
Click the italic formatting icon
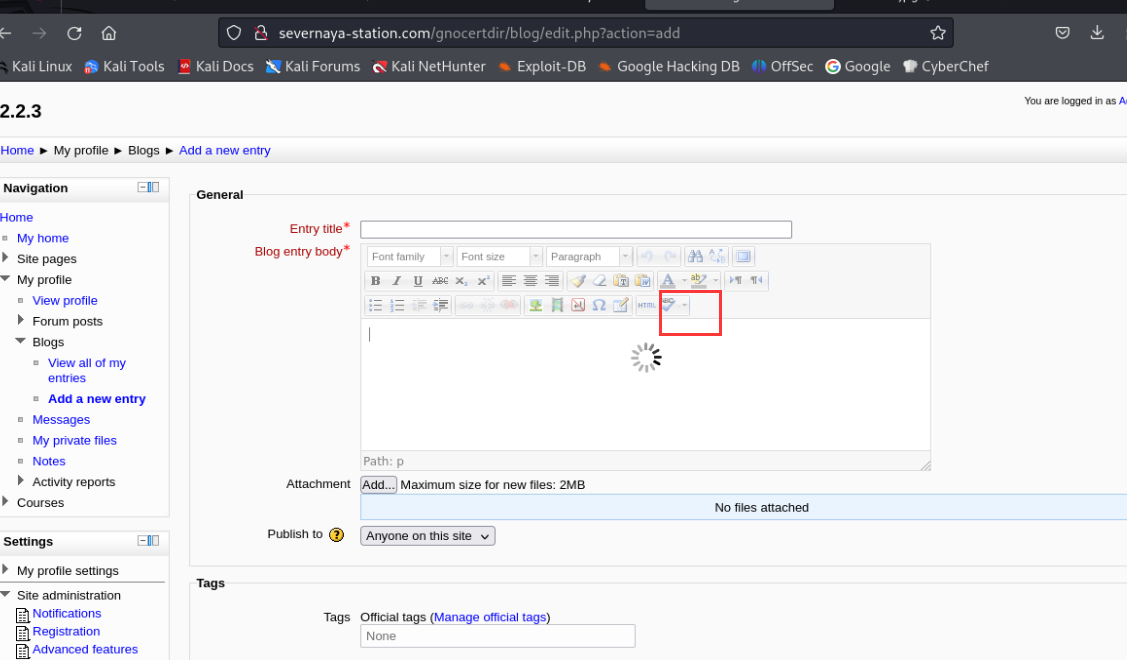click(x=397, y=281)
